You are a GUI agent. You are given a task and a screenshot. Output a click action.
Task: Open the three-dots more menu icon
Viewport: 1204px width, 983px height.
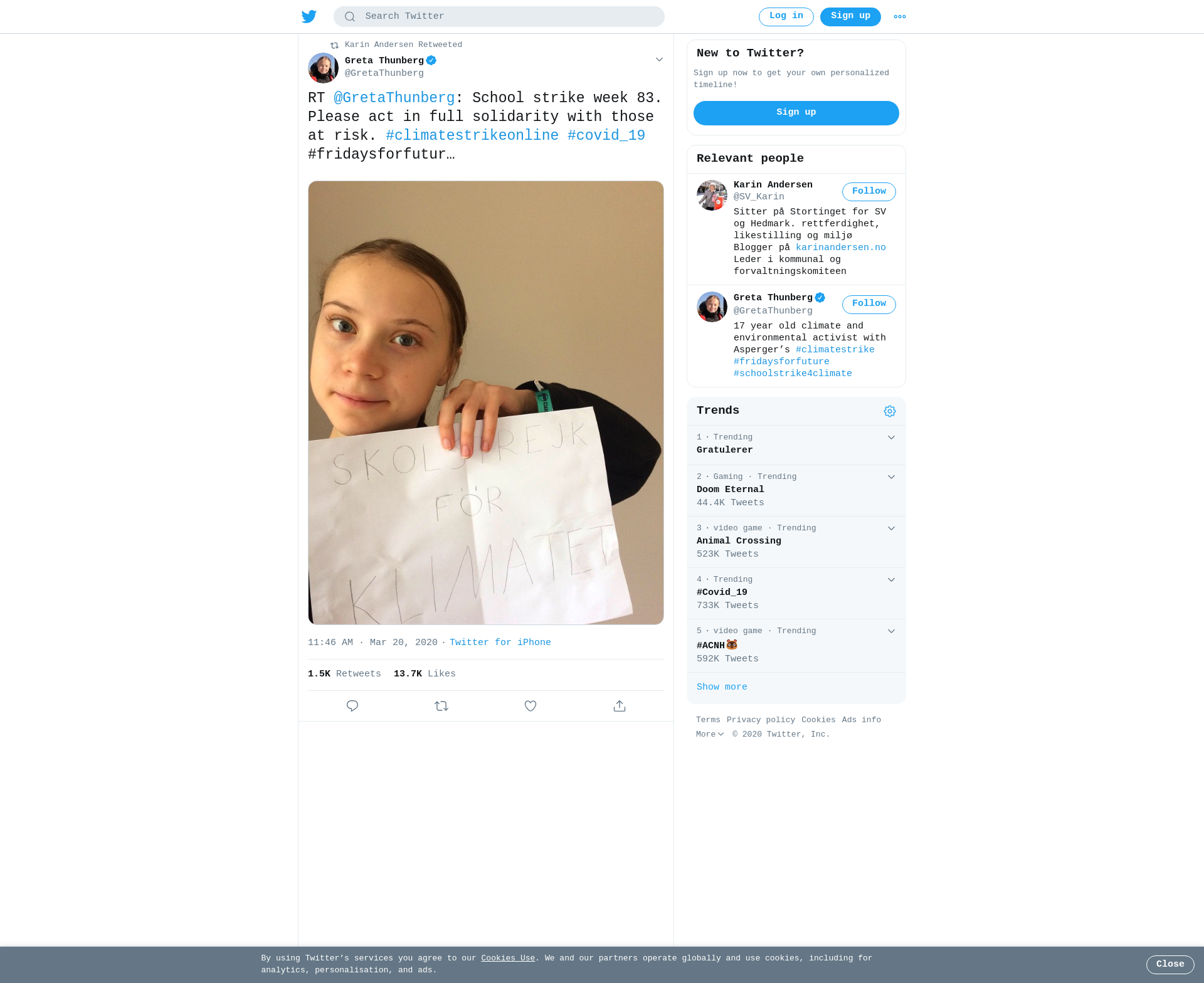(899, 17)
